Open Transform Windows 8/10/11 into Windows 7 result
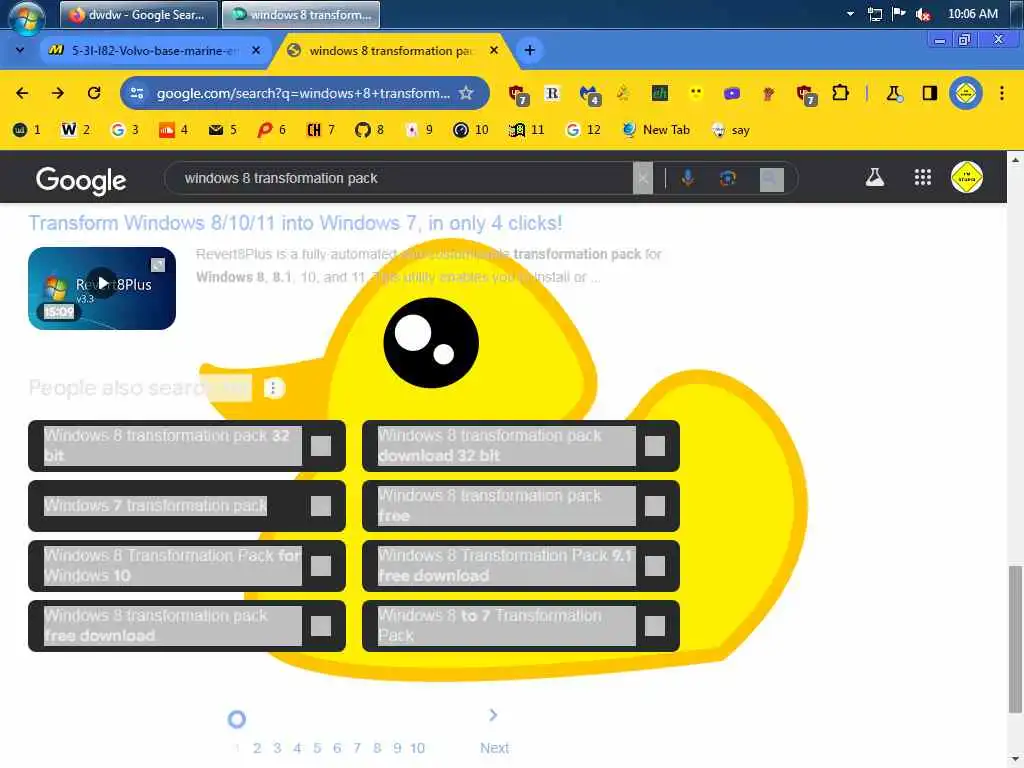The height and width of the screenshot is (768, 1024). [295, 223]
